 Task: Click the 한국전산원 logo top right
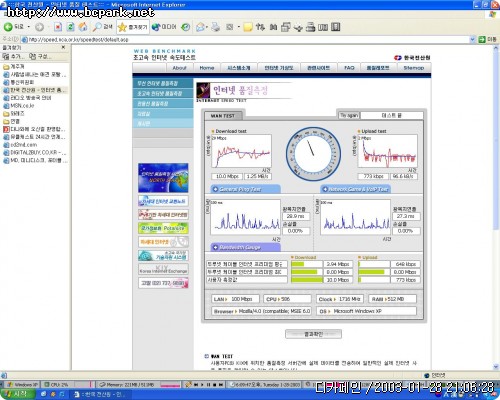(x=412, y=57)
